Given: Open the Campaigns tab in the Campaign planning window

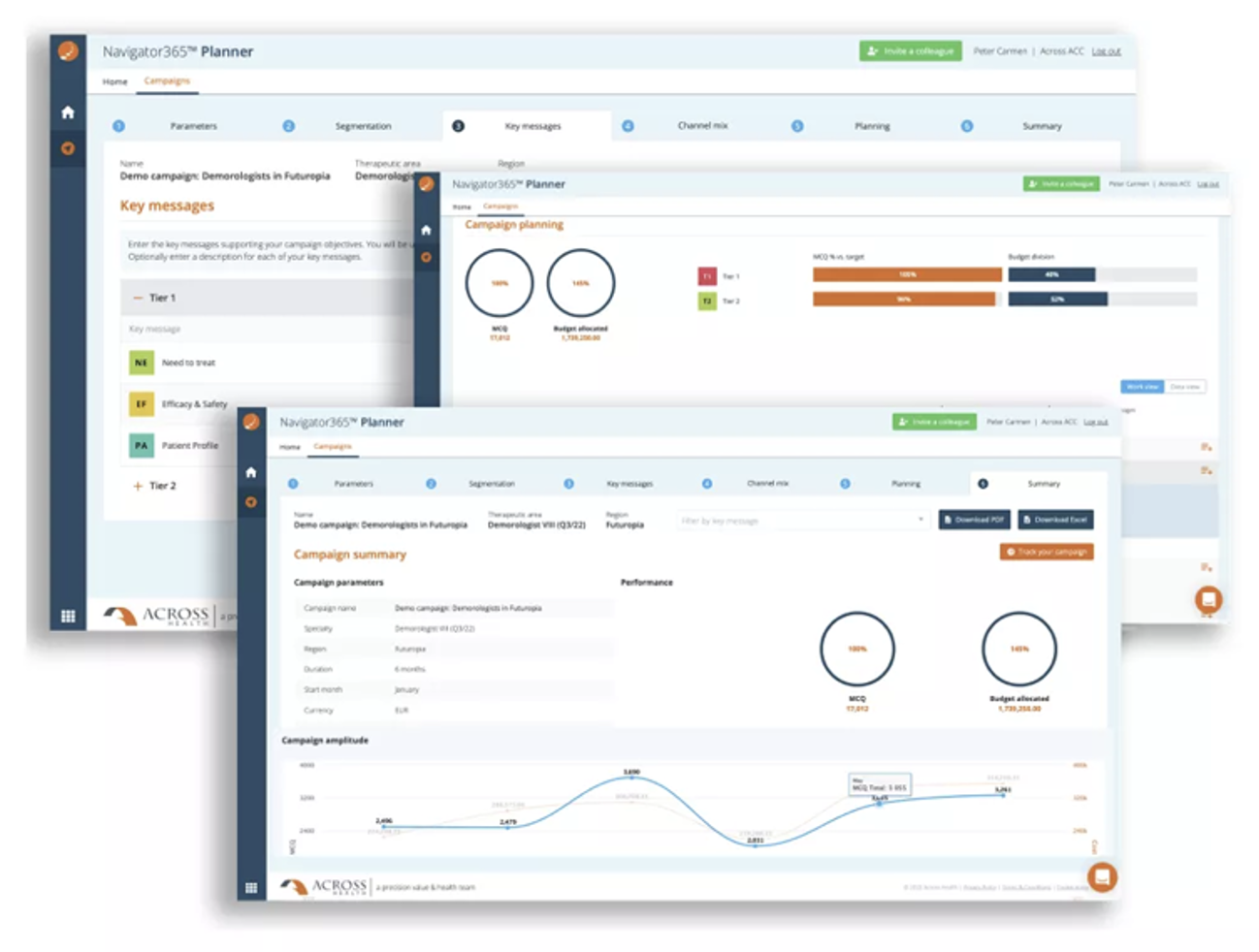Looking at the screenshot, I should [x=500, y=206].
